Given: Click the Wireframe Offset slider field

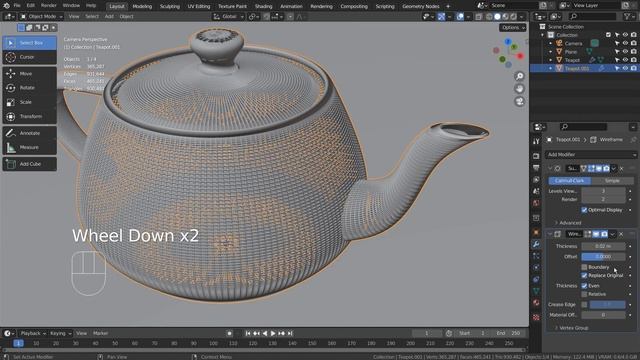Looking at the screenshot, I should 603,257.
